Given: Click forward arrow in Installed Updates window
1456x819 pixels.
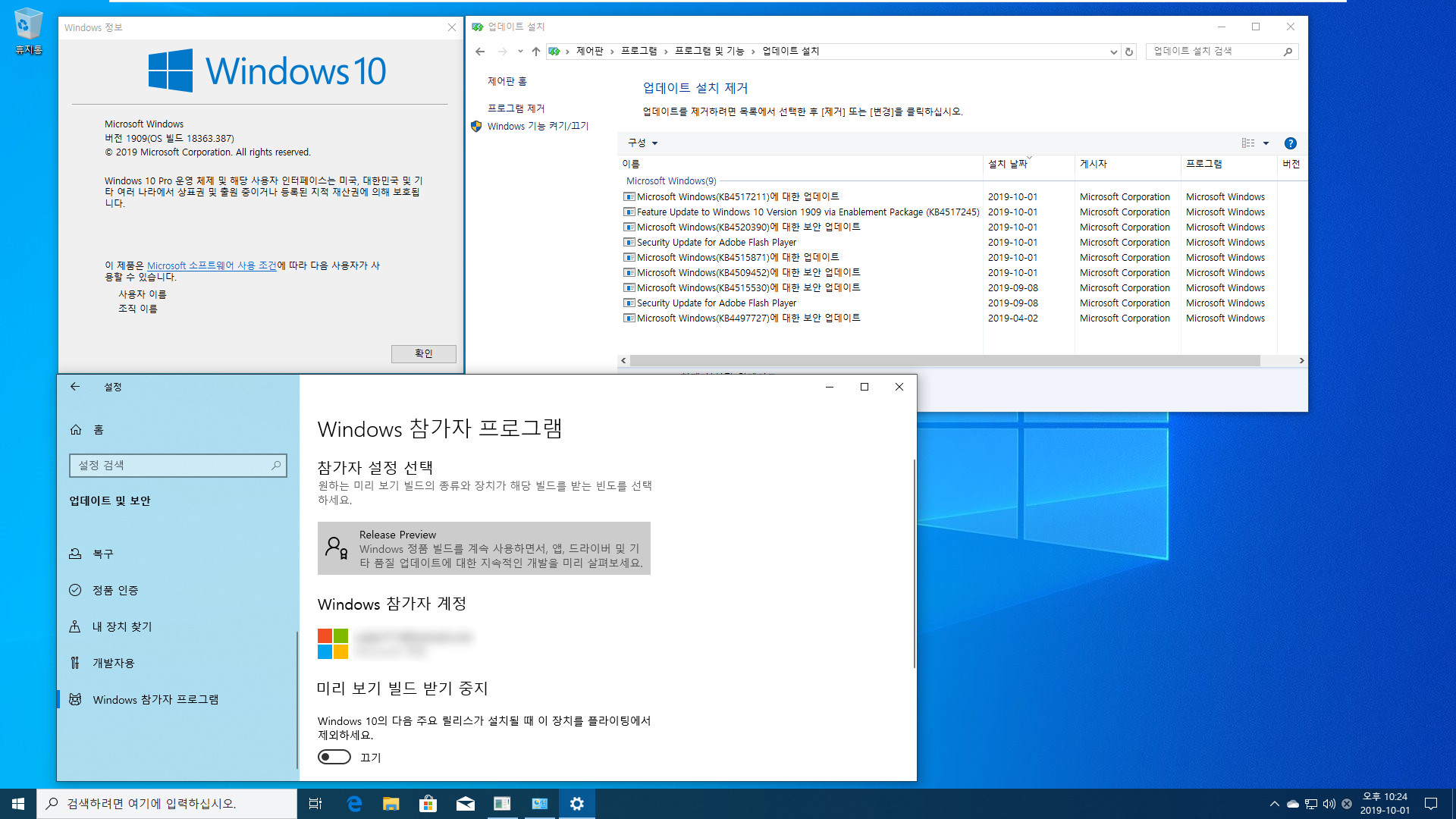Looking at the screenshot, I should (502, 52).
